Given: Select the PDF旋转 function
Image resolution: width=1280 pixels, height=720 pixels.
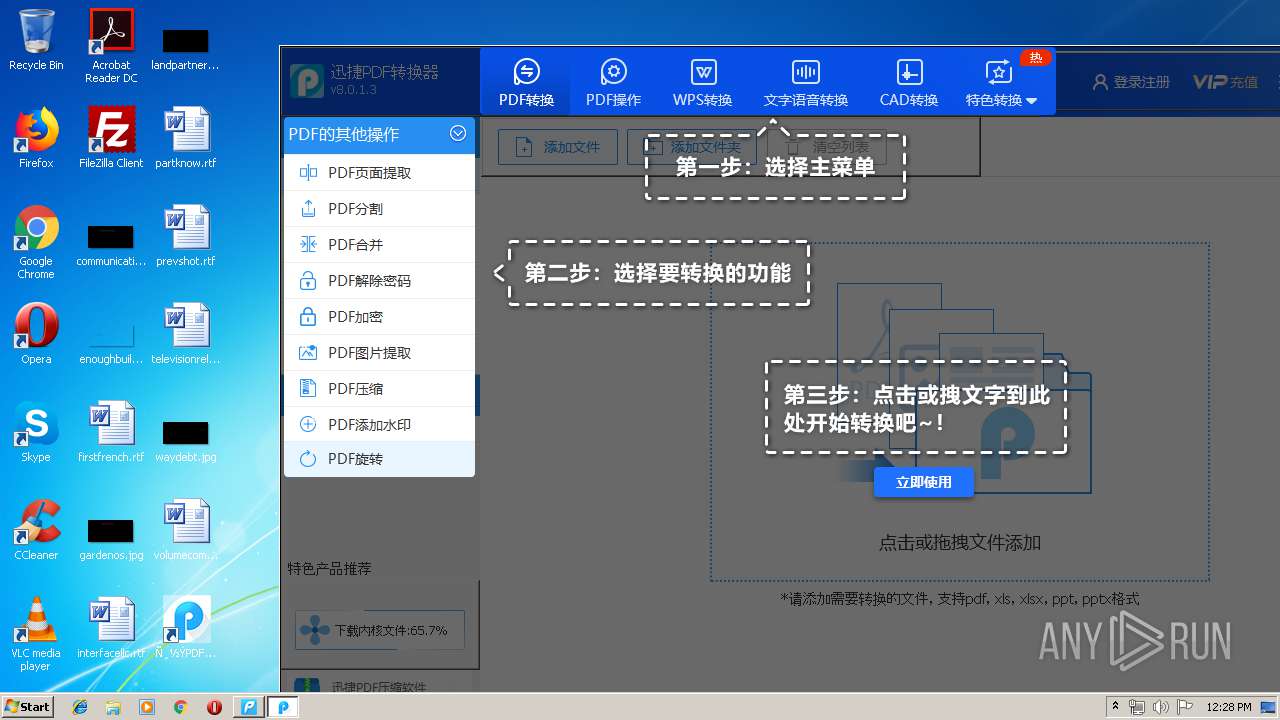Looking at the screenshot, I should pyautogui.click(x=379, y=459).
